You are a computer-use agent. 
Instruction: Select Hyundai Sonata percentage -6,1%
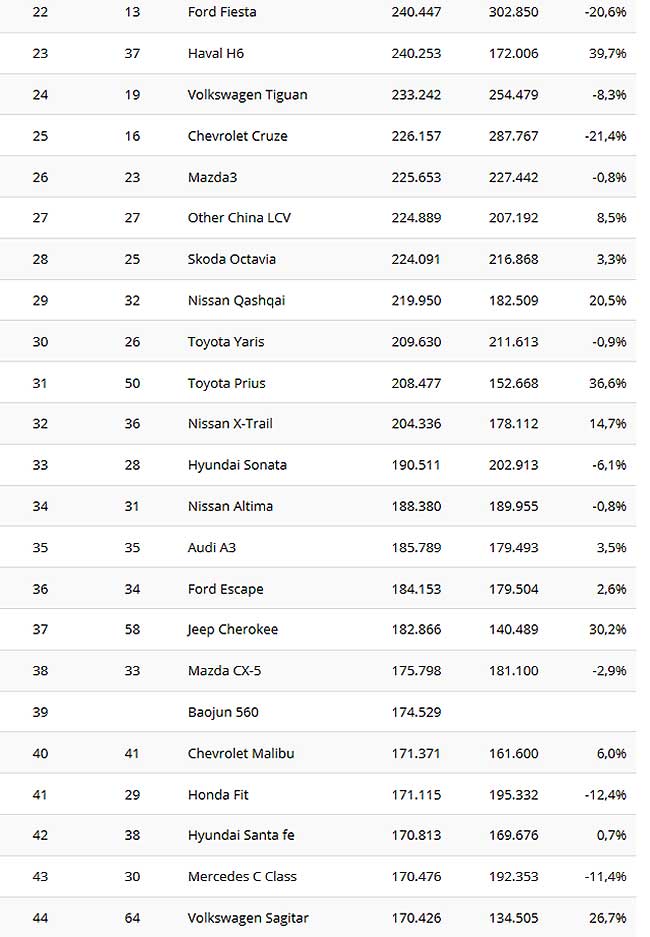(609, 465)
